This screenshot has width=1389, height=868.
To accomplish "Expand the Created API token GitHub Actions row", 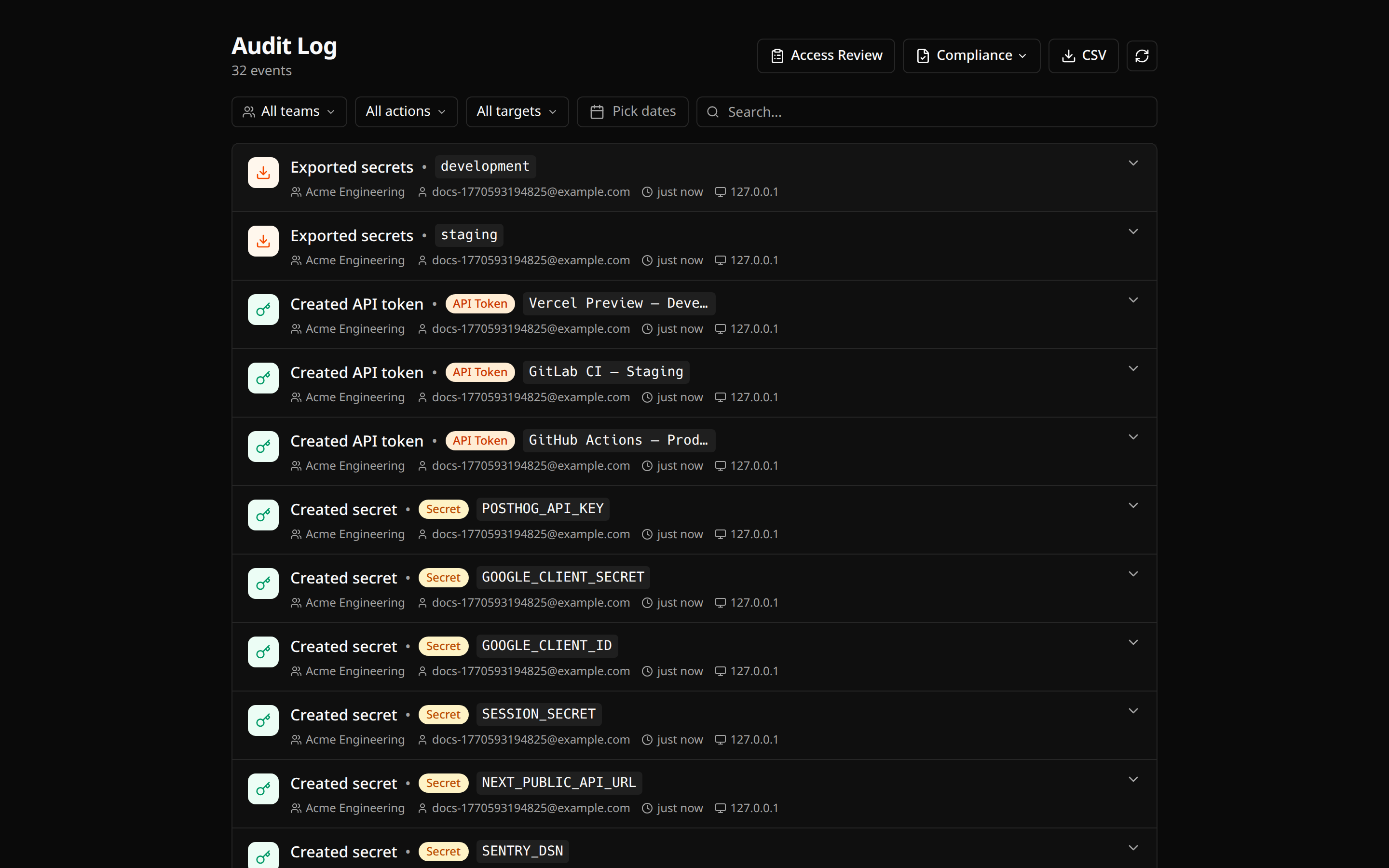I will [x=1133, y=436].
